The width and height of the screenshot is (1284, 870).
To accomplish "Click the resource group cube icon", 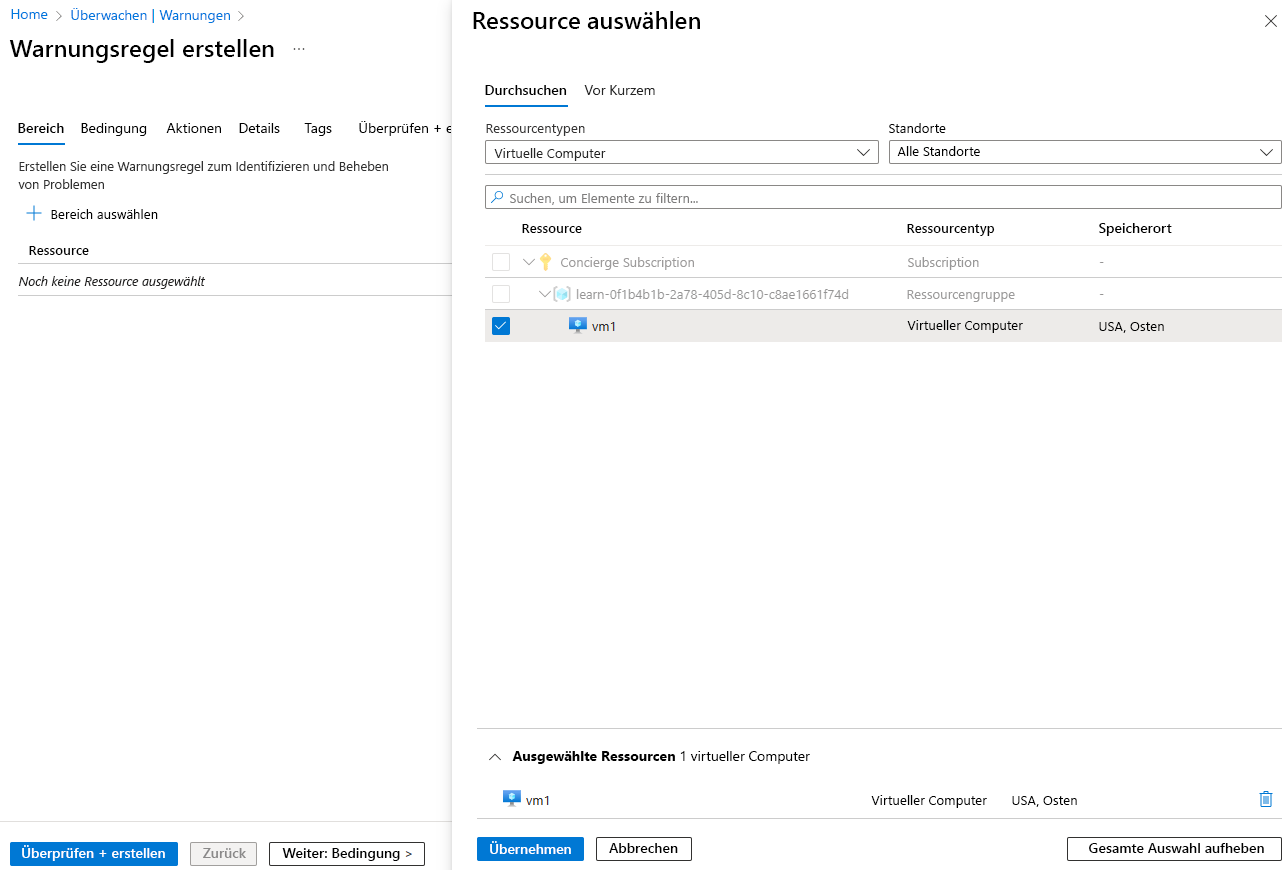I will 561,294.
